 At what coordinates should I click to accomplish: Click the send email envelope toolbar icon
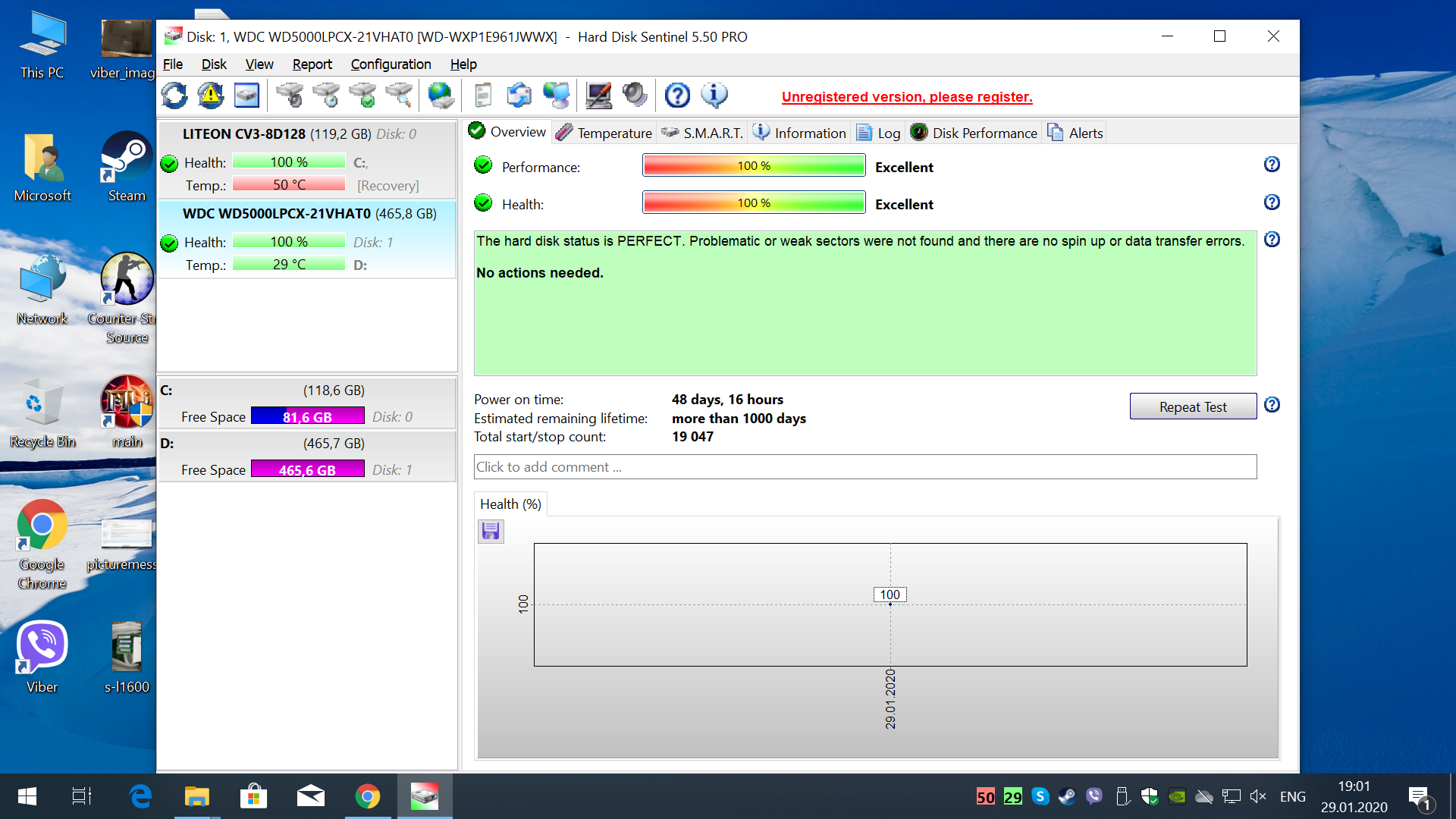[x=519, y=96]
